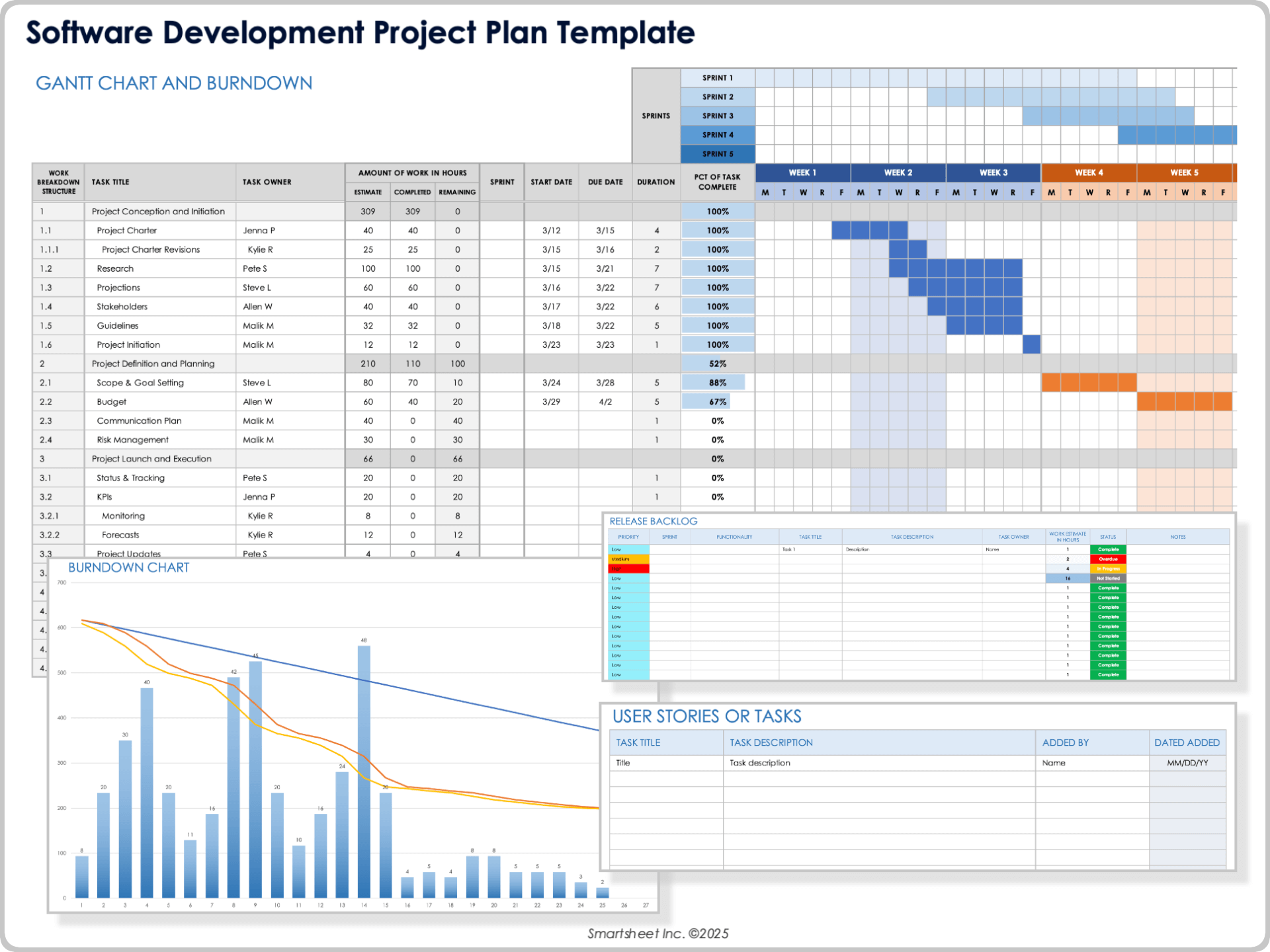Click the Sprint 1 label in the Gantt header
The height and width of the screenshot is (952, 1270).
point(718,77)
